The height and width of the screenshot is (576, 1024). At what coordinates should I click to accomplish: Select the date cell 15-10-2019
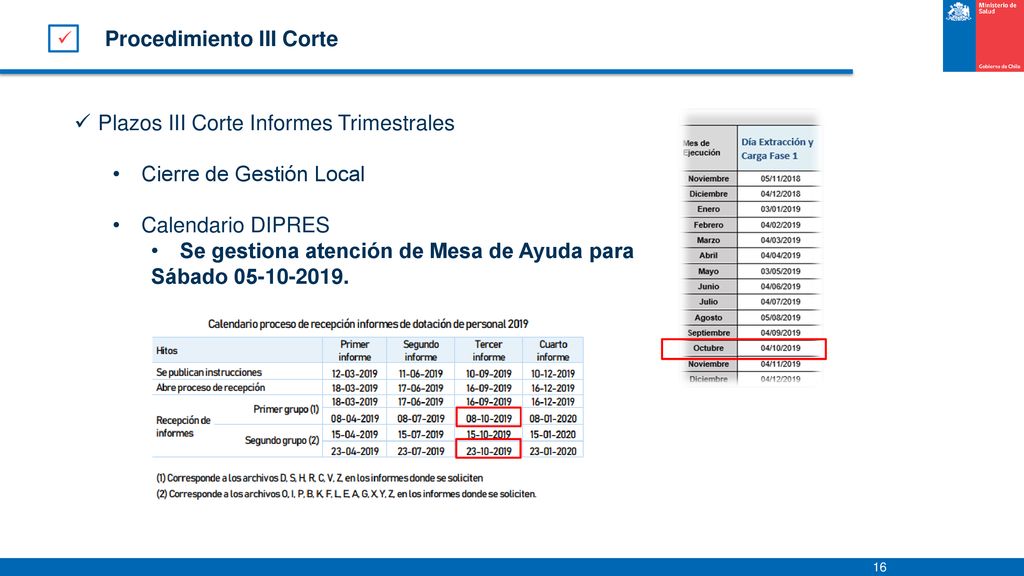coord(488,434)
